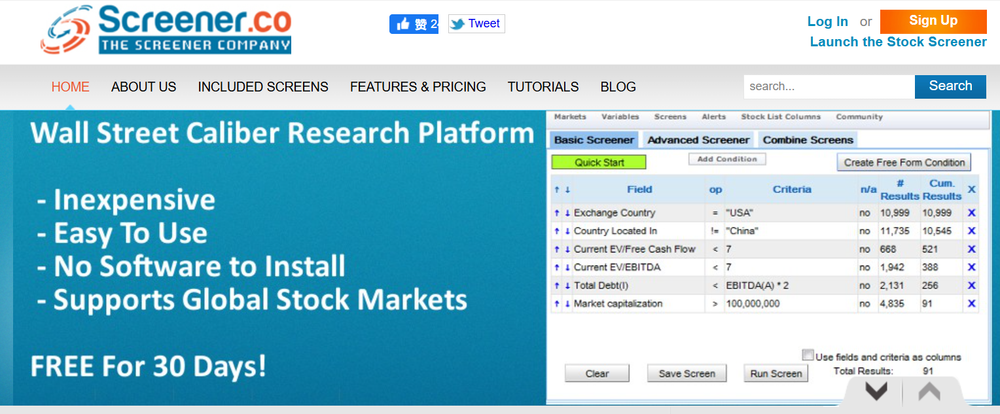Open the ABOUT US page

pos(143,87)
